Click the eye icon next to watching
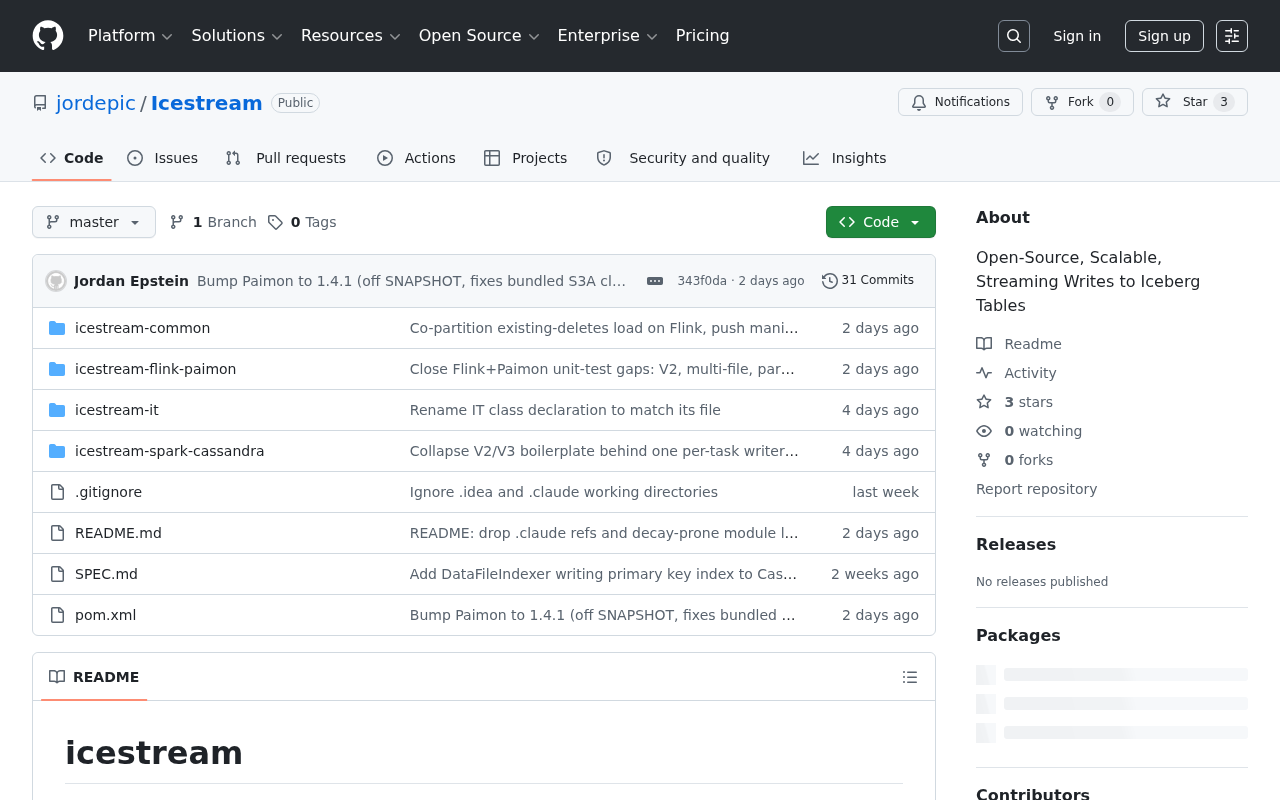This screenshot has height=800, width=1280. click(984, 431)
